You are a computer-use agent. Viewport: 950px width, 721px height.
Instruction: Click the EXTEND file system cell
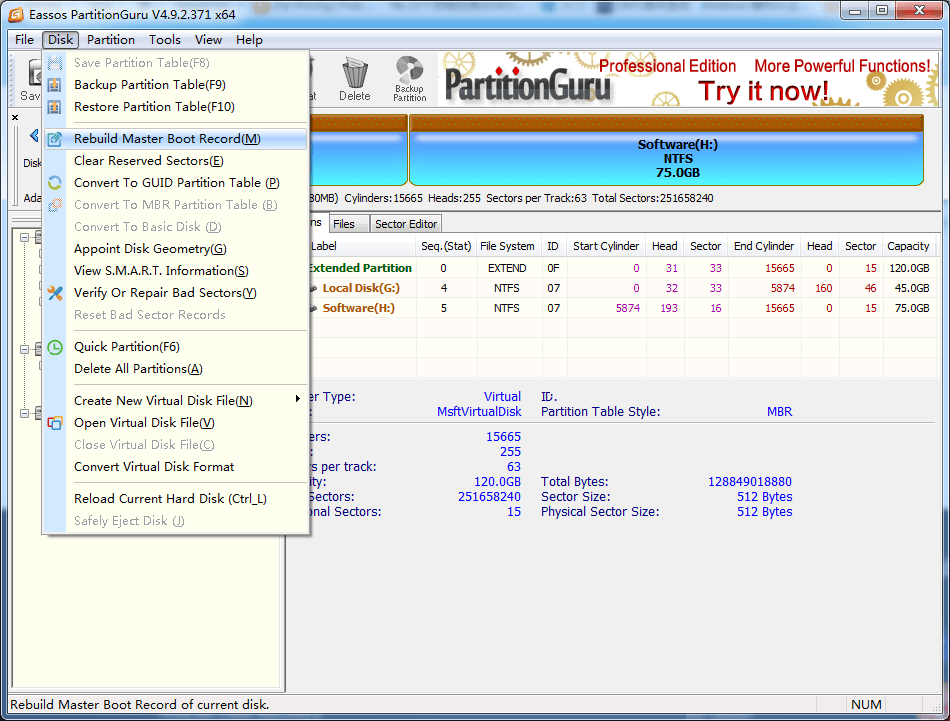click(507, 268)
